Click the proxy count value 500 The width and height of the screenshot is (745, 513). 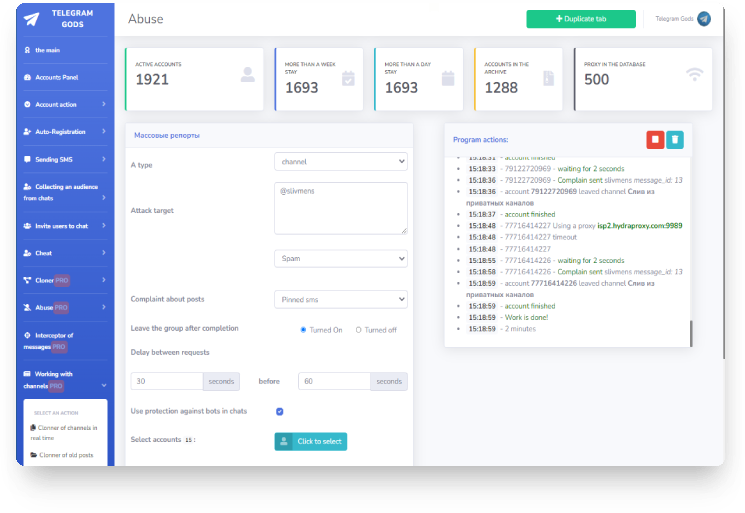596,79
